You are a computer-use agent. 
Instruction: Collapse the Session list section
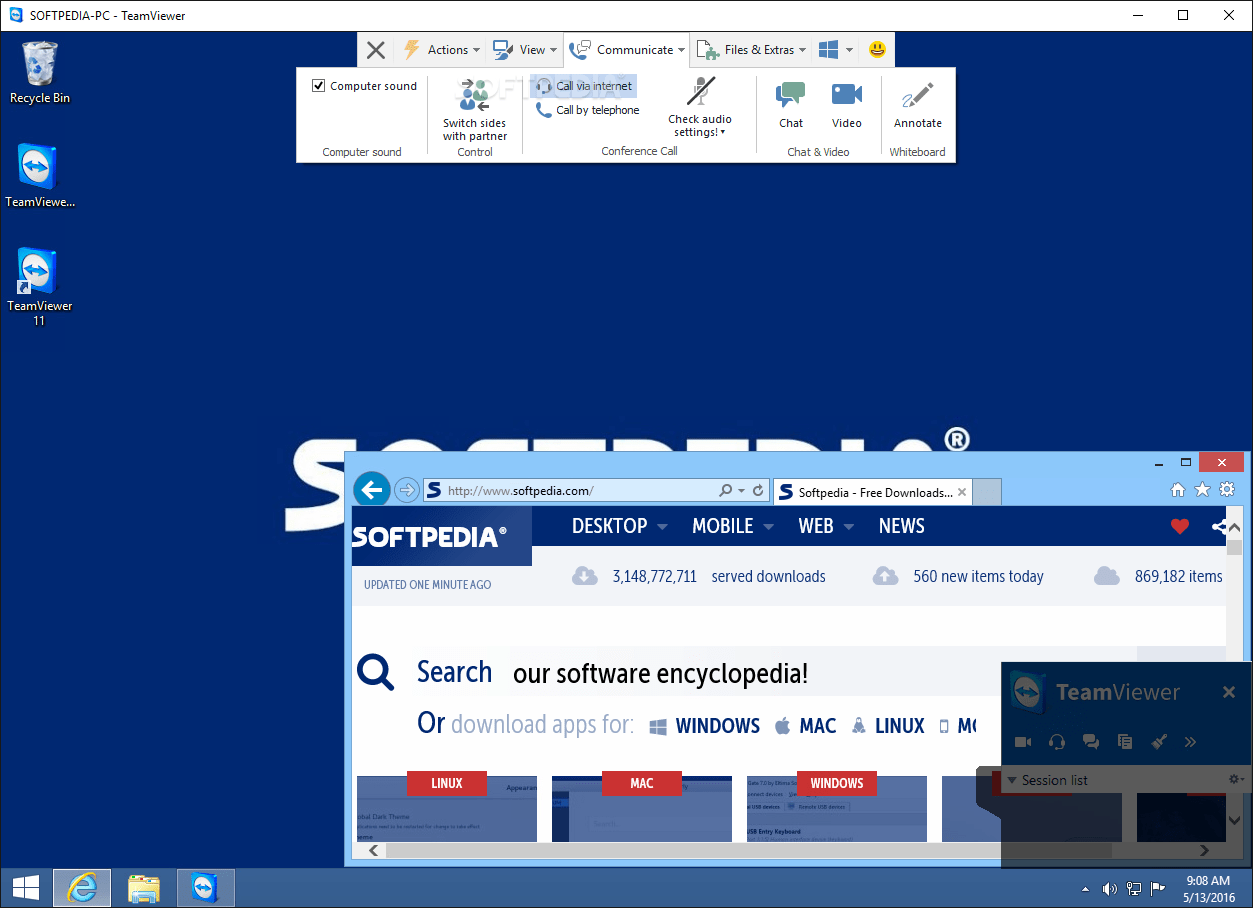point(1013,780)
